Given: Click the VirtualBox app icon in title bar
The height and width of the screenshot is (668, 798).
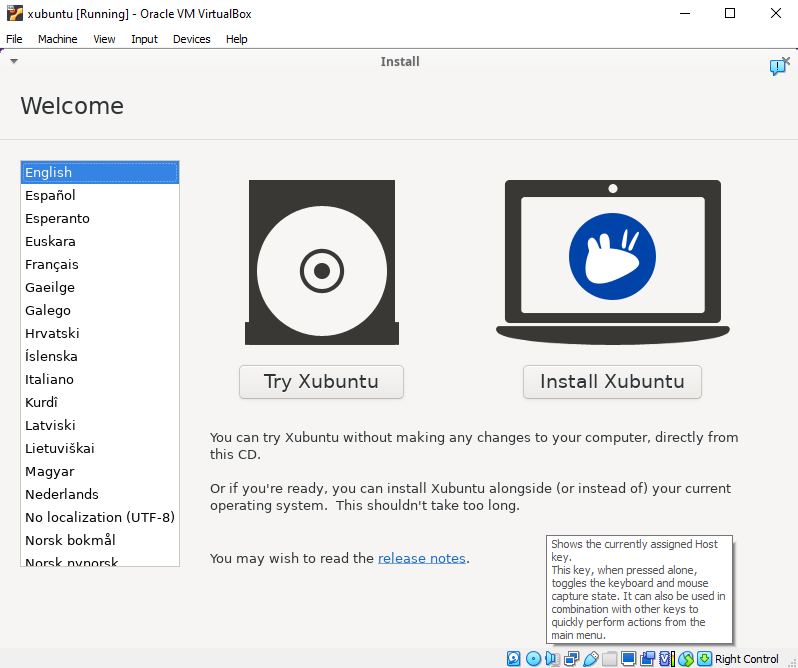Looking at the screenshot, I should (15, 13).
